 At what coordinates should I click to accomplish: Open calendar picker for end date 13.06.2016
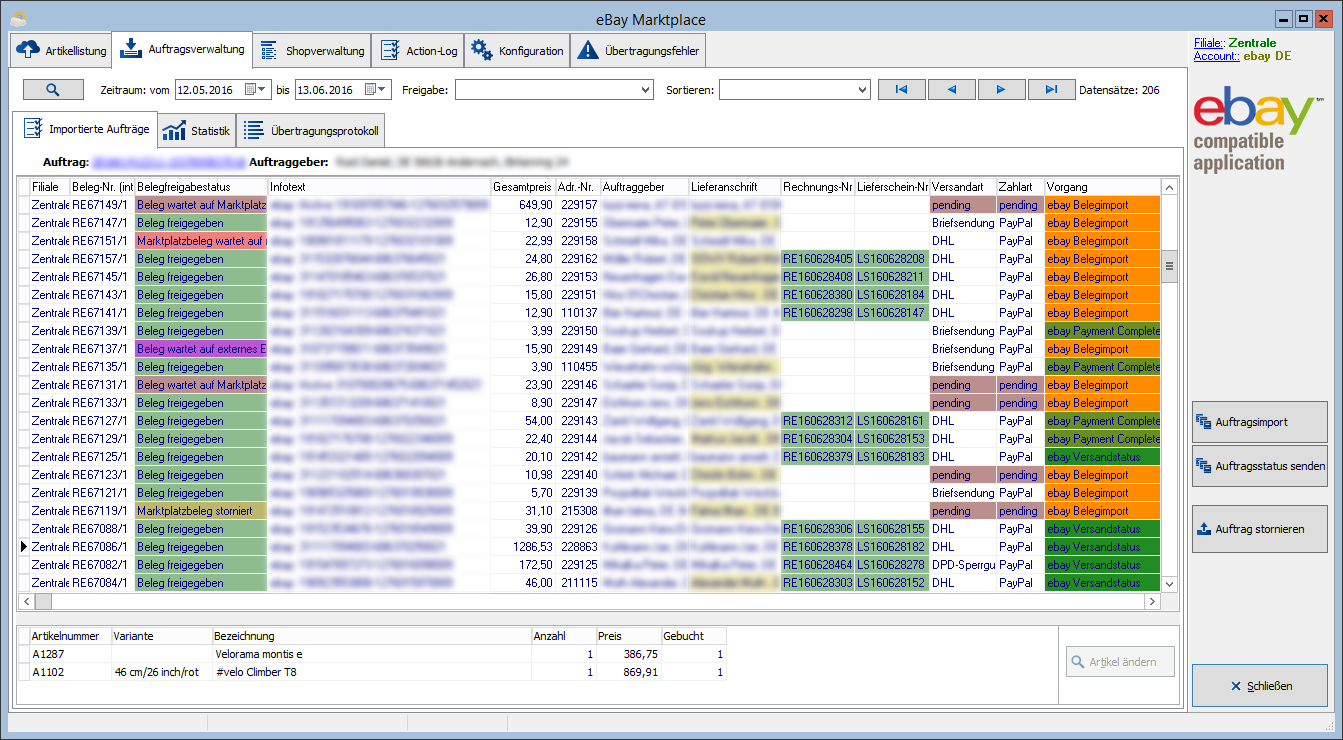click(376, 90)
